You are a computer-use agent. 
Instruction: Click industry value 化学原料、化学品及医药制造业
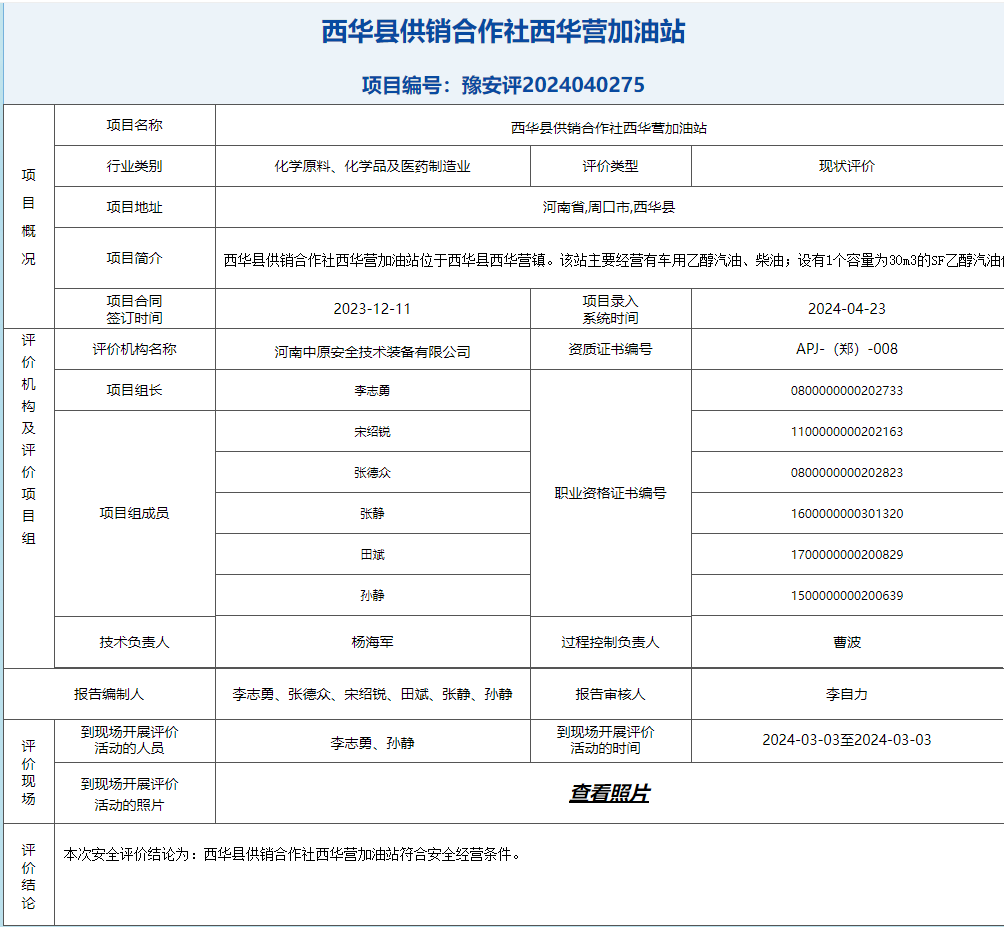(373, 166)
